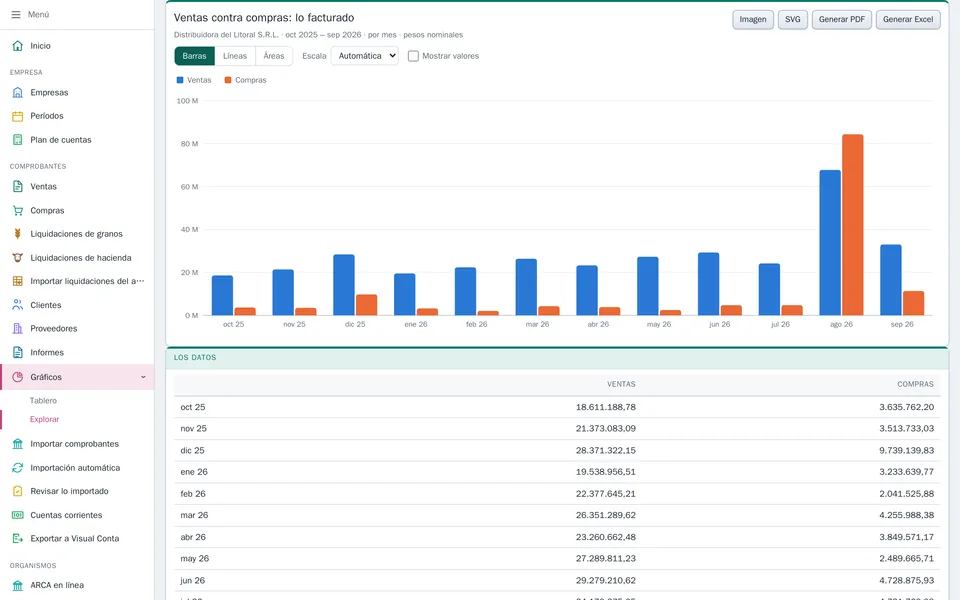
Task: Select the Liquidaciones de hacienda cow icon
Action: 18,258
